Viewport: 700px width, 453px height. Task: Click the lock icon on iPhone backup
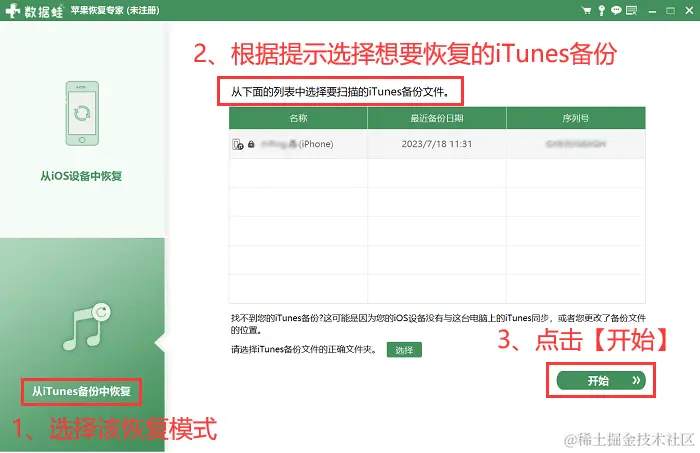point(251,144)
